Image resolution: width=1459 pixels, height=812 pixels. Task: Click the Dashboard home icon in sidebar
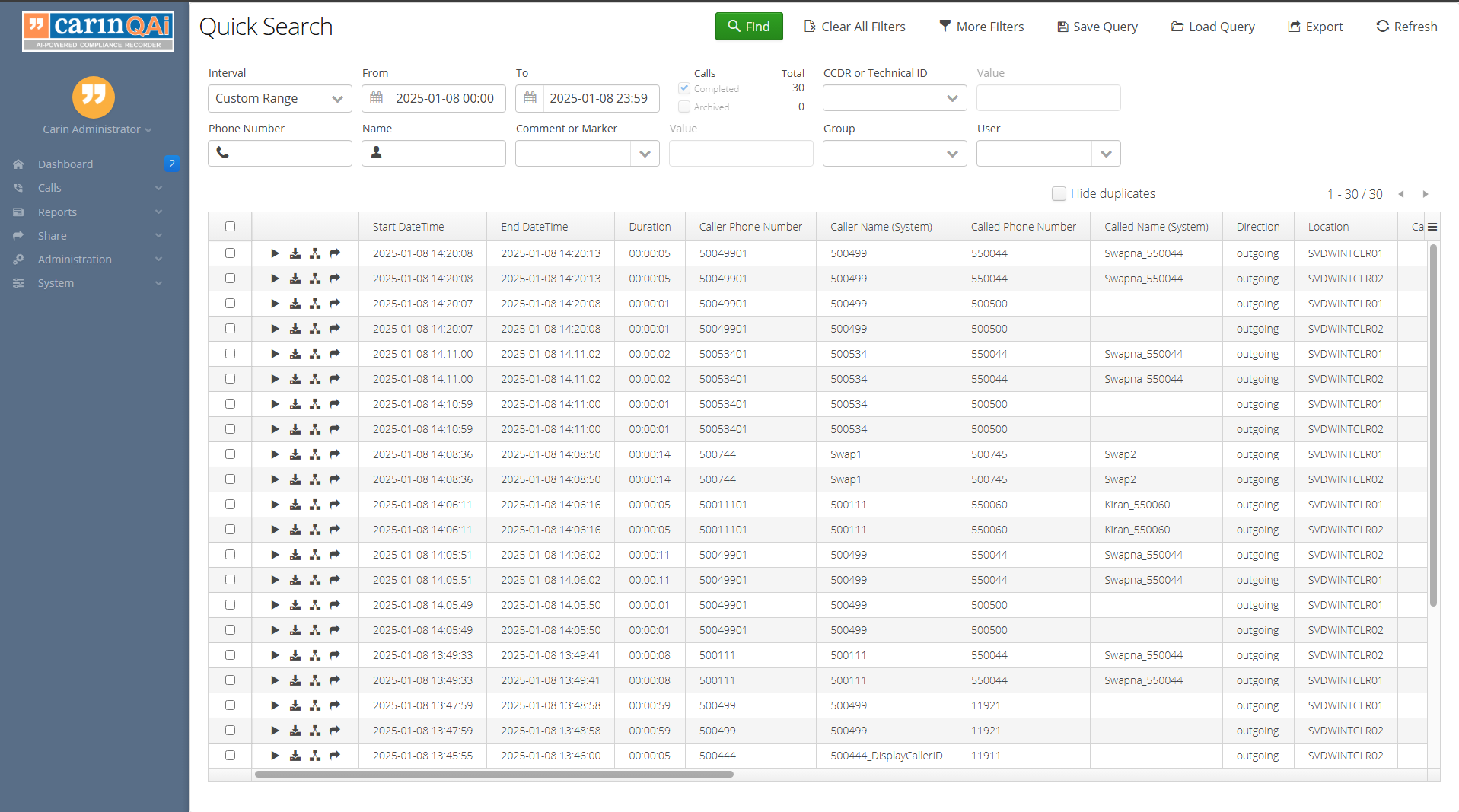(x=18, y=164)
